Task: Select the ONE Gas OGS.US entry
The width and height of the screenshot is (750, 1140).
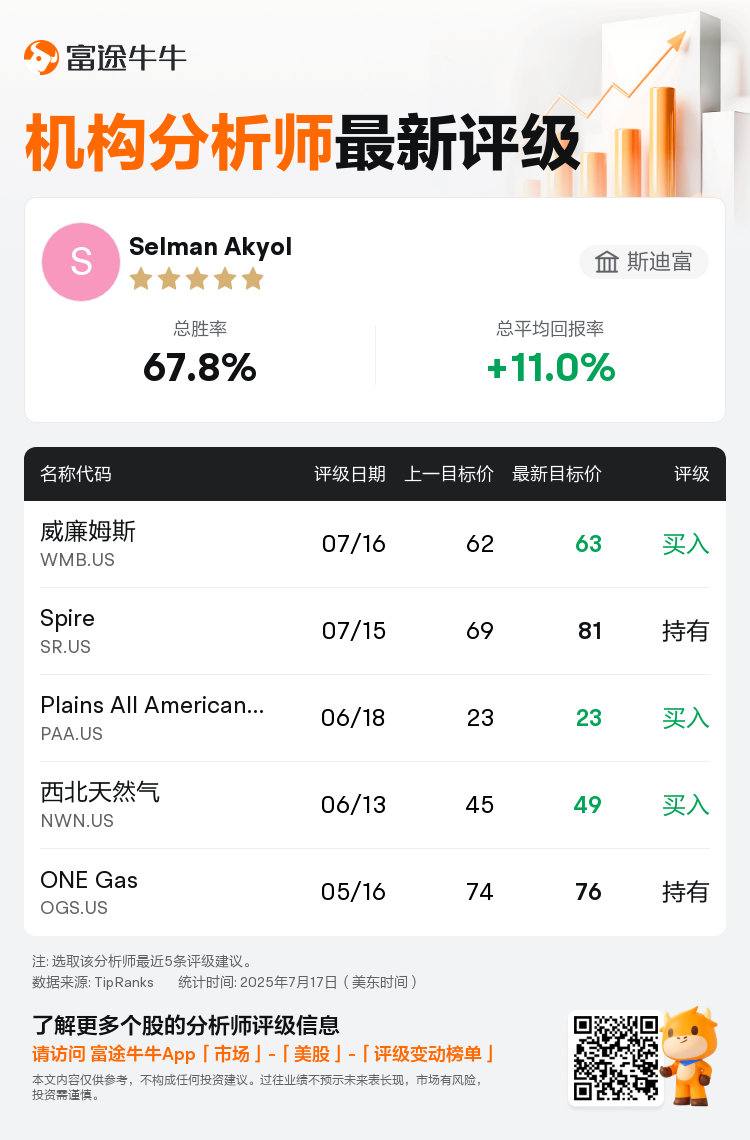Action: [375, 892]
